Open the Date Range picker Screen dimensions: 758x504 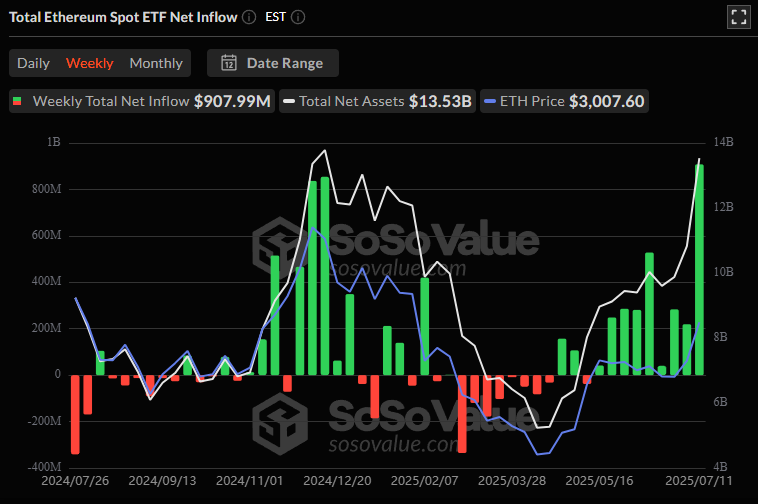(x=273, y=63)
